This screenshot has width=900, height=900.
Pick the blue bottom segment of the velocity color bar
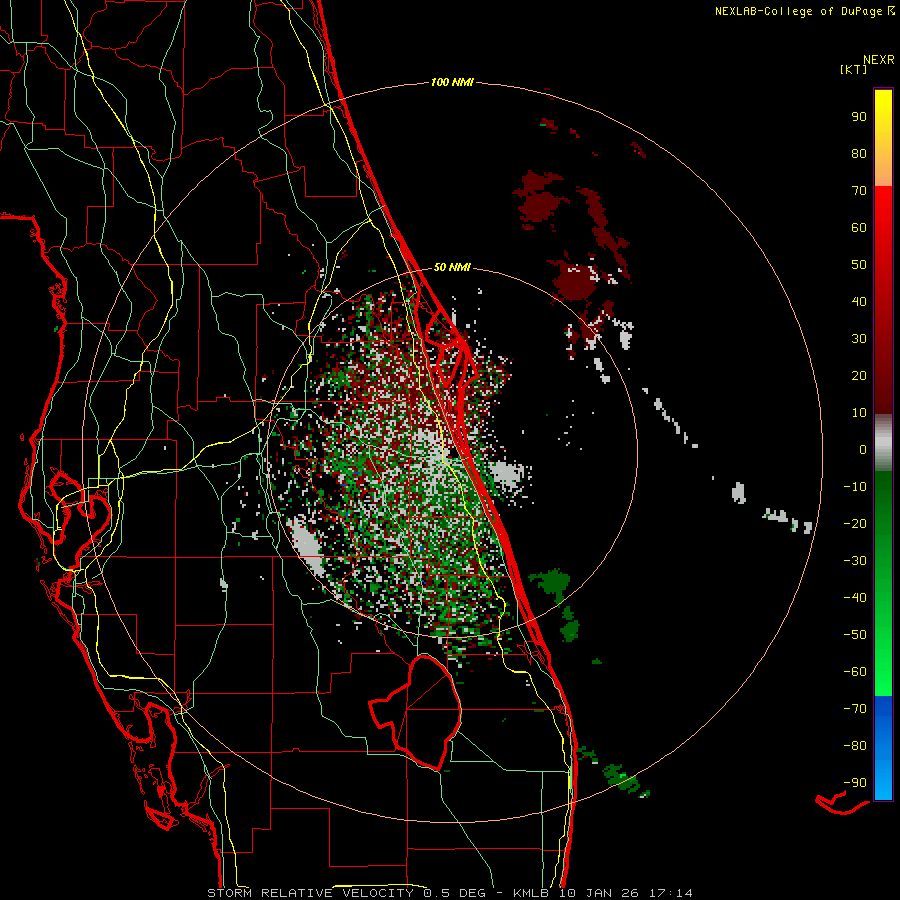[883, 748]
